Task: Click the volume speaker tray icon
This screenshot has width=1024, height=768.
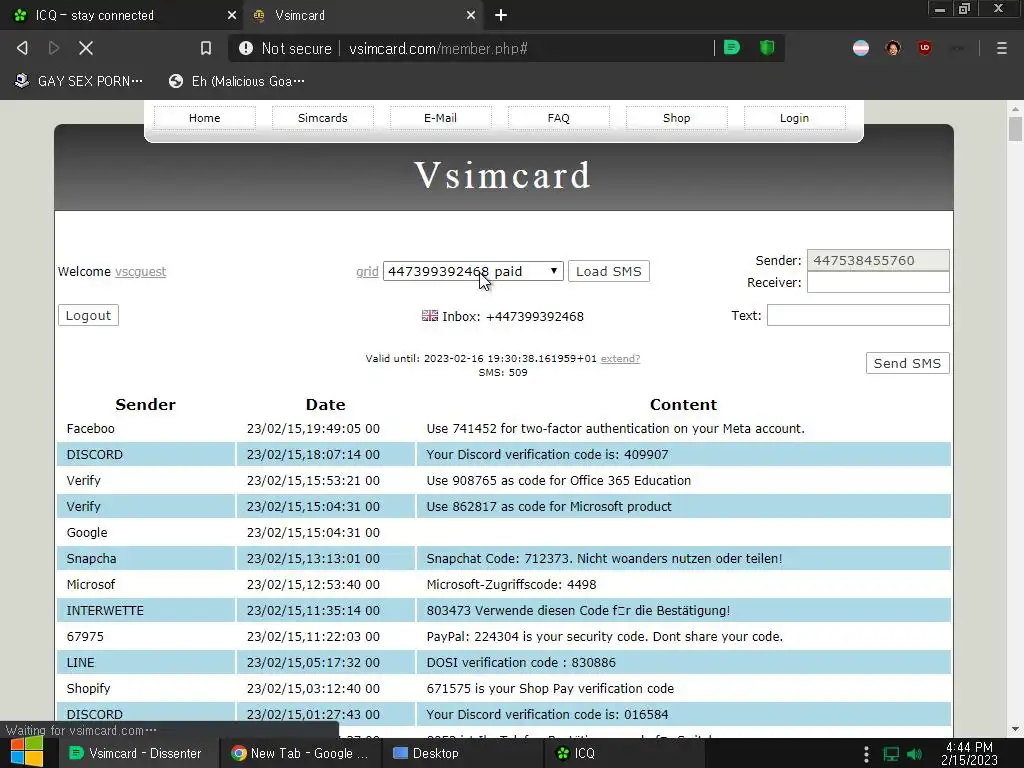Action: [915, 754]
